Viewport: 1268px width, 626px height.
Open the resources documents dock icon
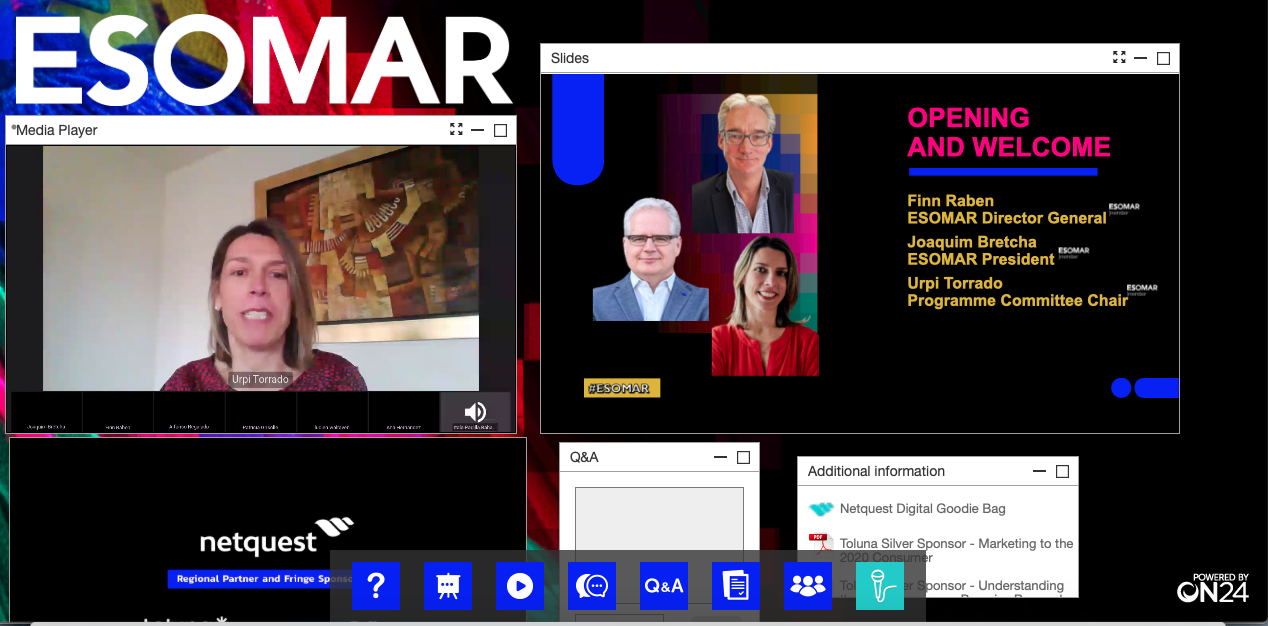pos(736,586)
